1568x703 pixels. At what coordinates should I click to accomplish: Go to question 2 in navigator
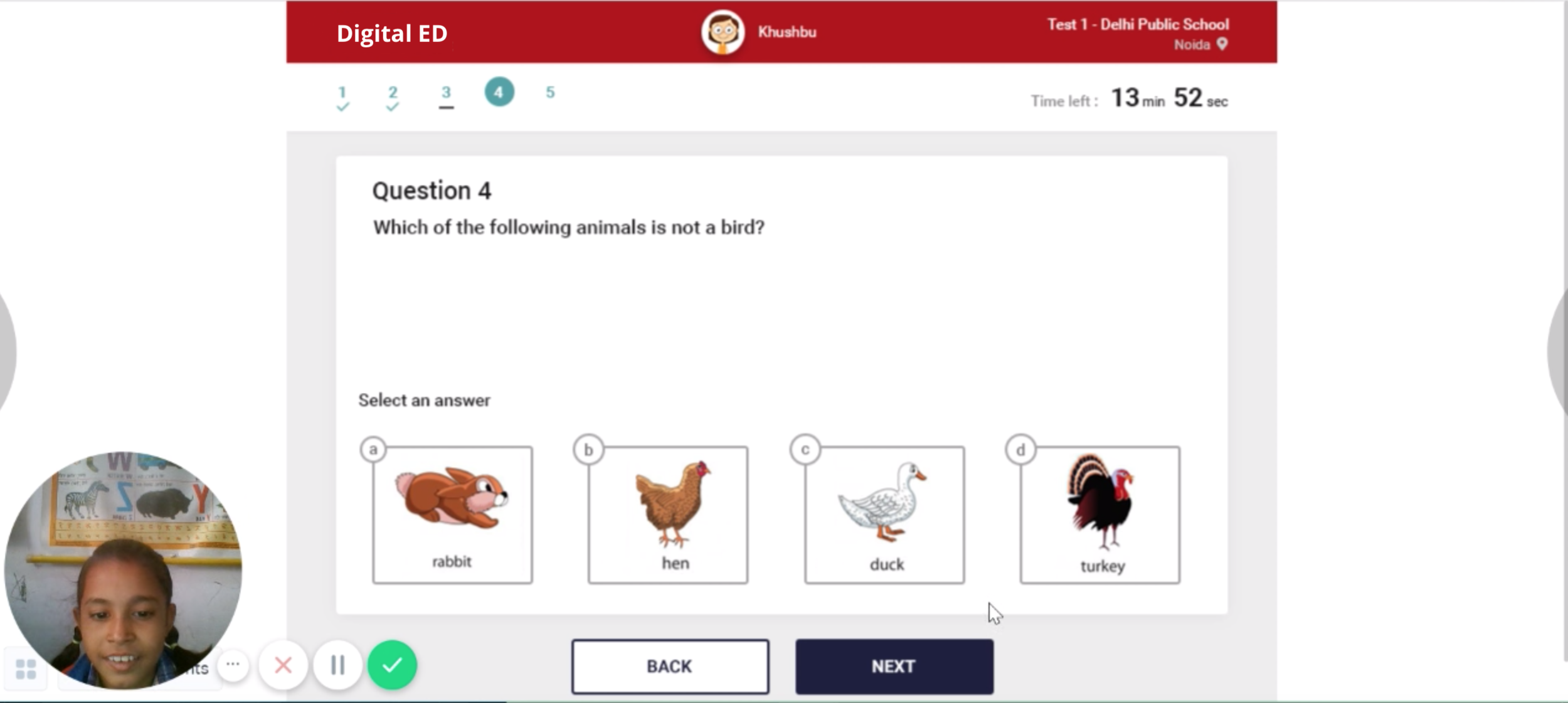[393, 98]
